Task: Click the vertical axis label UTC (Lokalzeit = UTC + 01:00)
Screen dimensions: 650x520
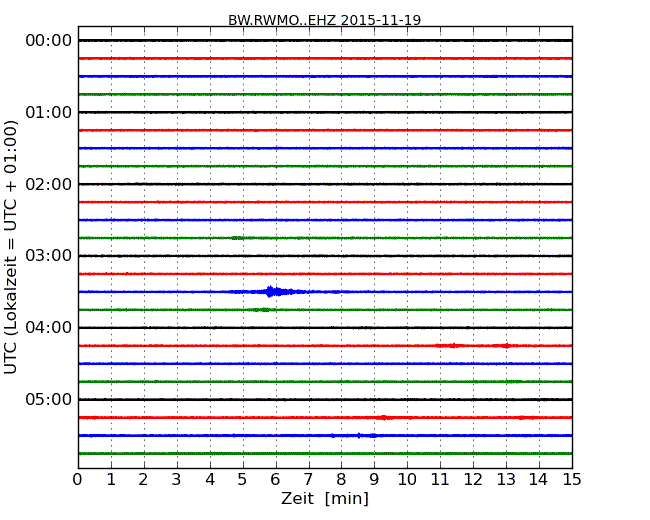Action: [x=11, y=248]
